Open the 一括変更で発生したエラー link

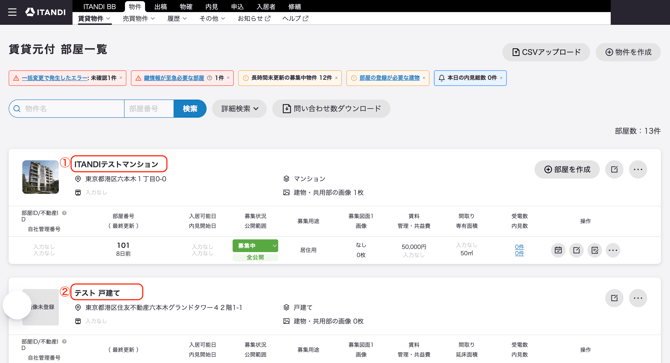[x=55, y=78]
